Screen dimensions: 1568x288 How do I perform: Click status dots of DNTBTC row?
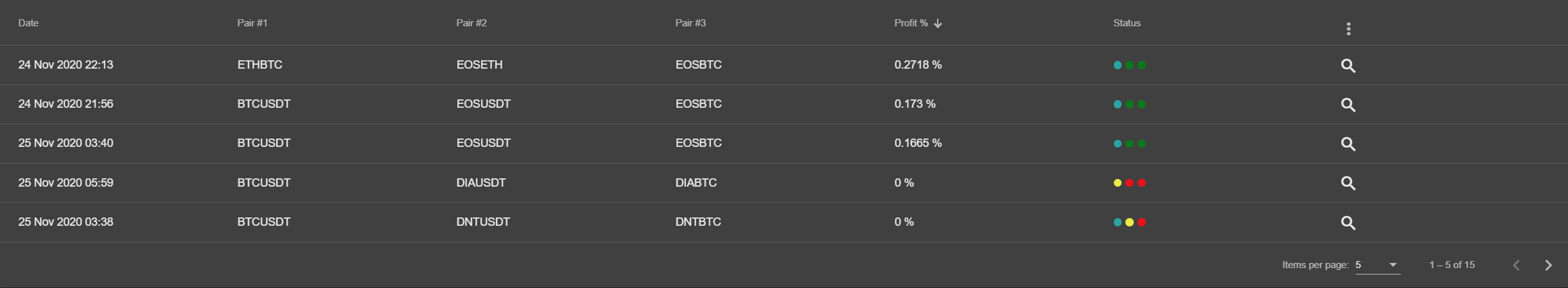click(1130, 223)
